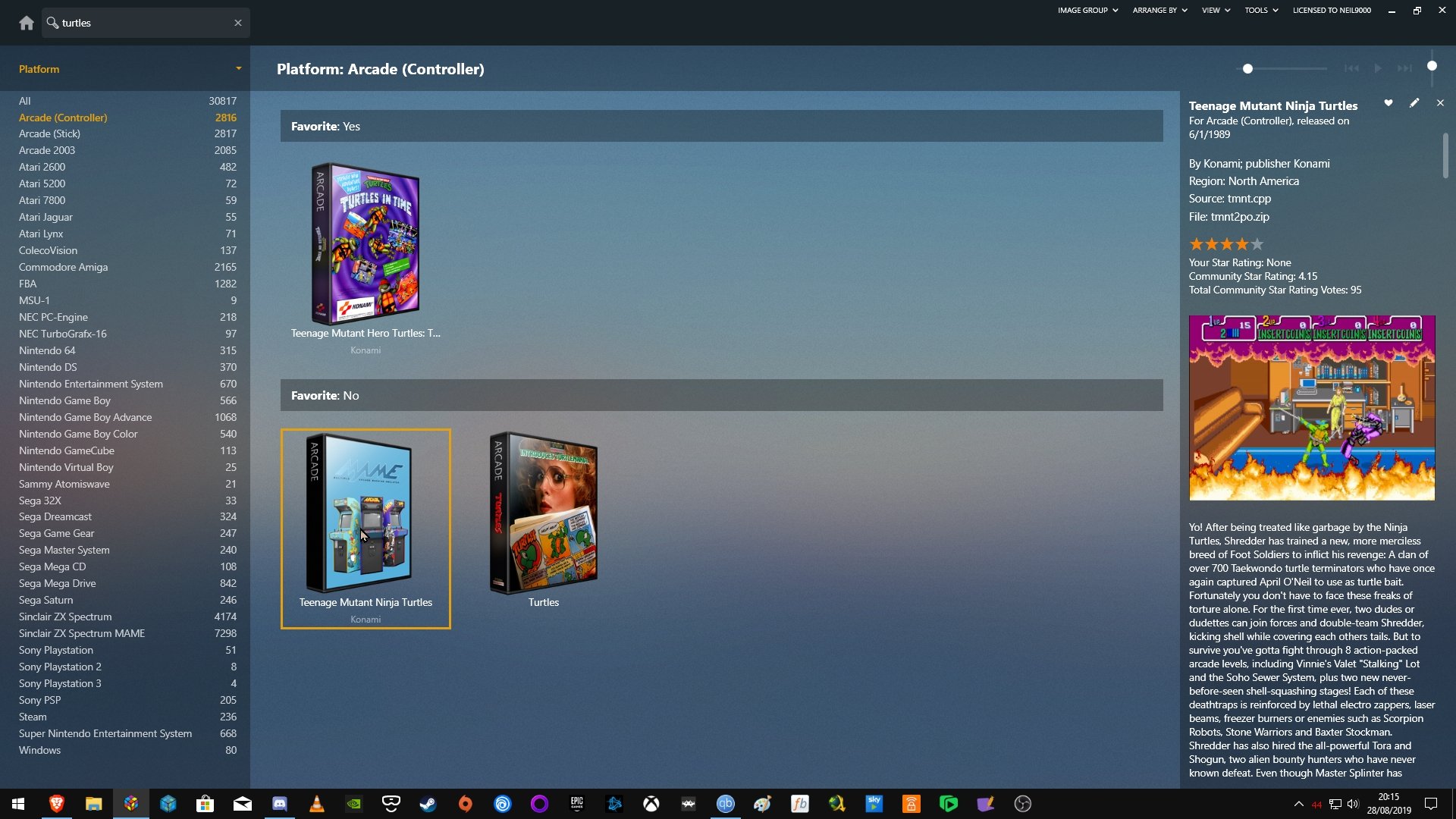This screenshot has height=819, width=1456.
Task: Select Sega Dreamcast platform
Action: (x=127, y=516)
